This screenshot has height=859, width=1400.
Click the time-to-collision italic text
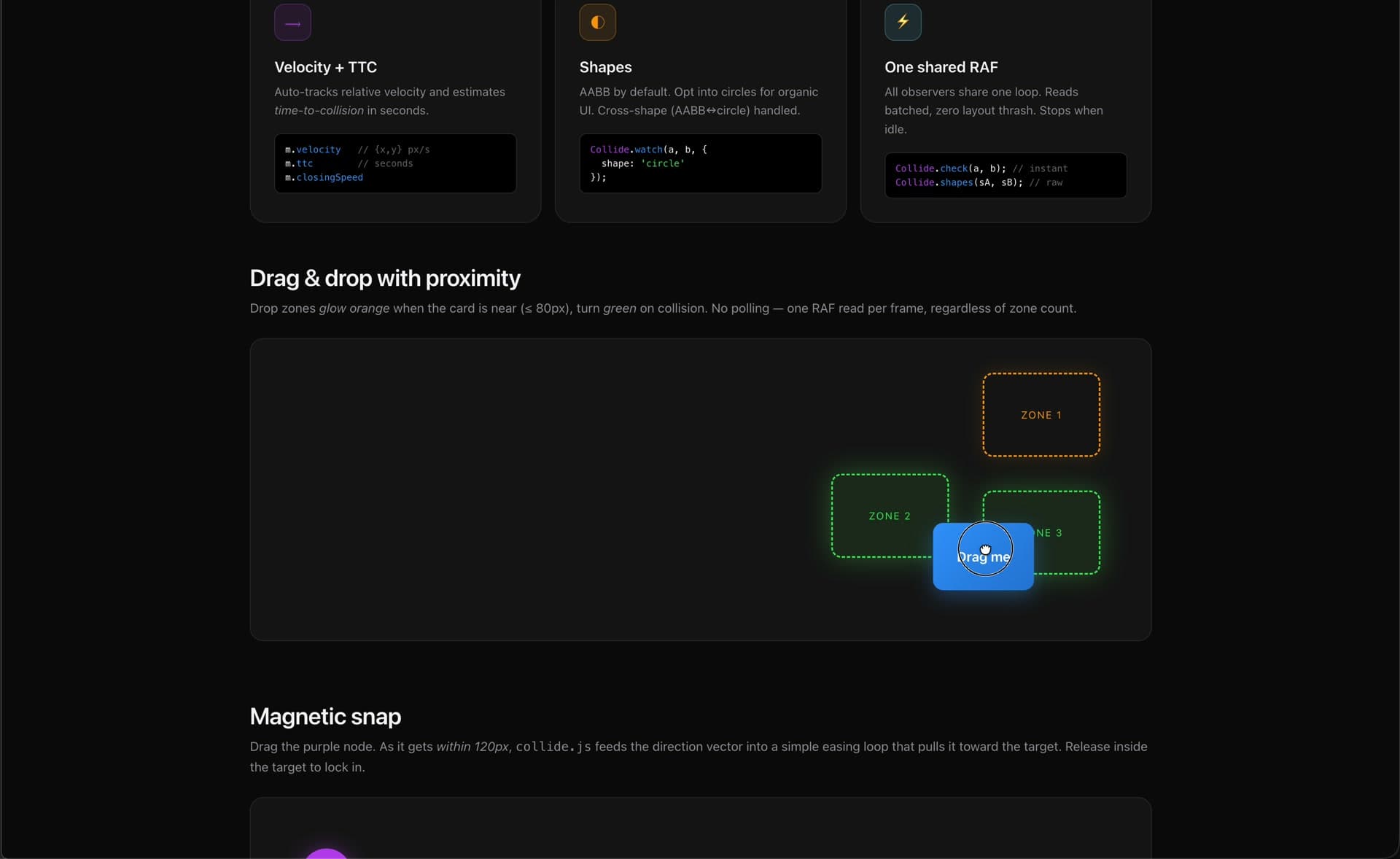[319, 111]
